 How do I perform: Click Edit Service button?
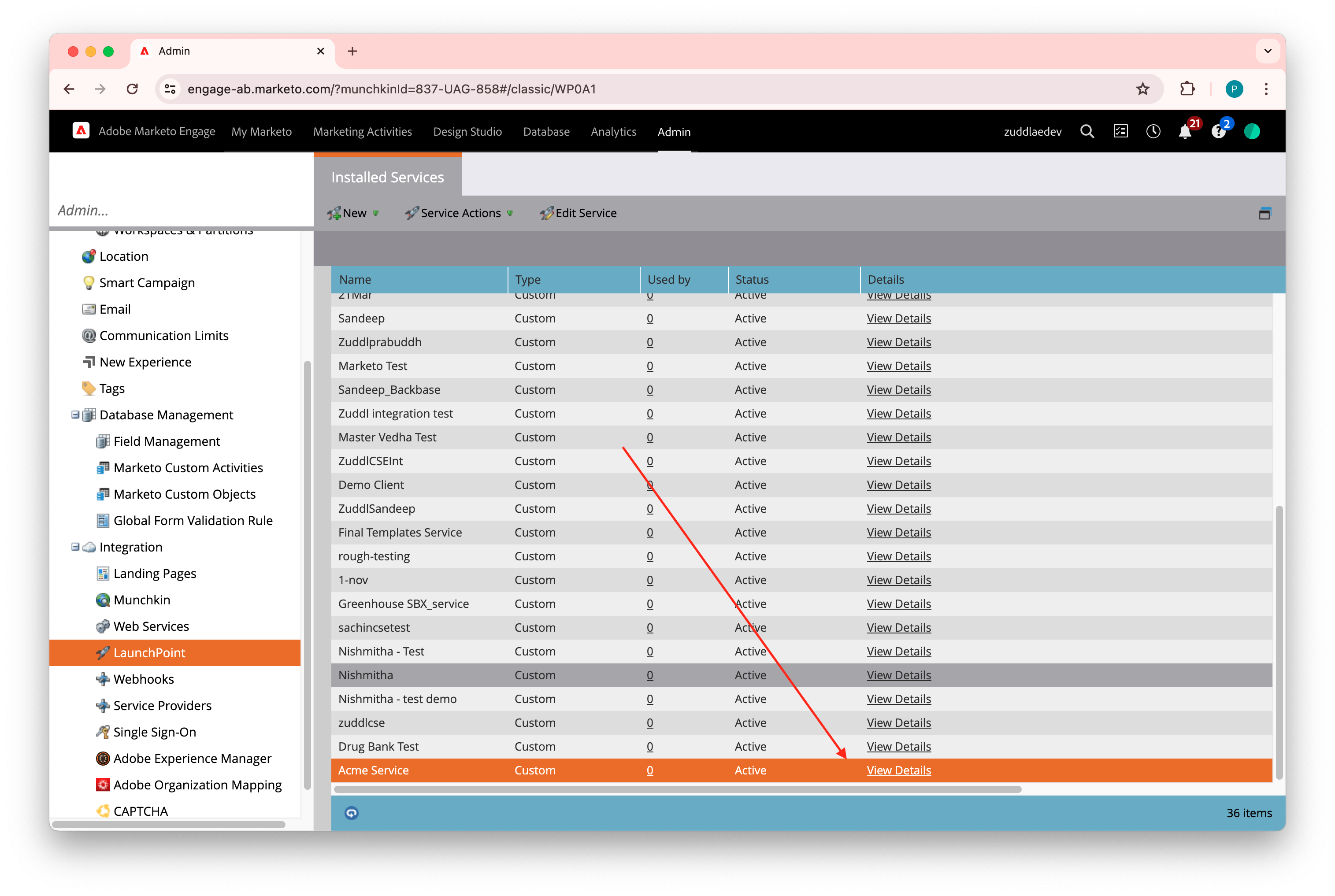point(578,213)
